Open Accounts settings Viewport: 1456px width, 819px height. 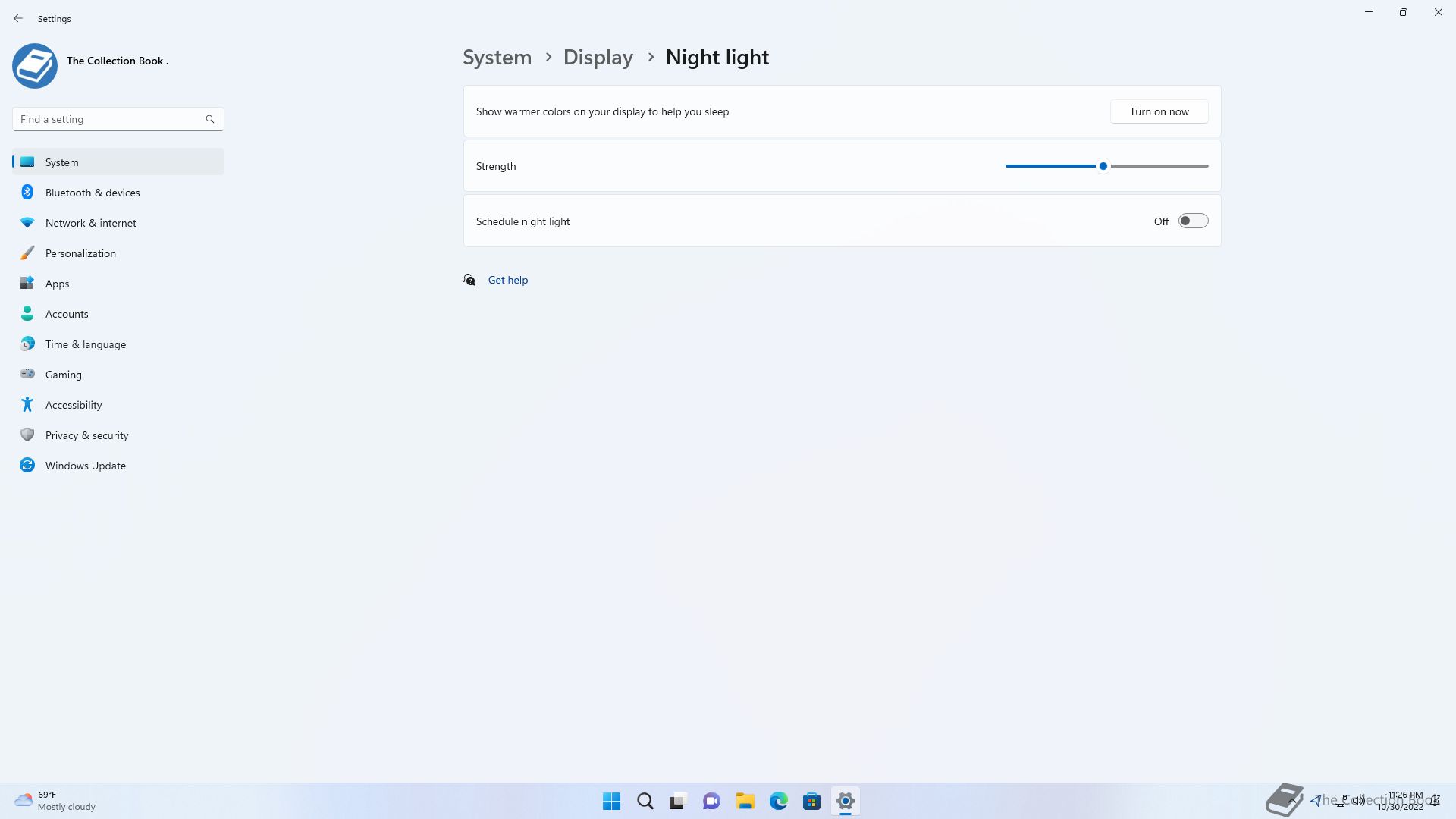pyautogui.click(x=118, y=313)
